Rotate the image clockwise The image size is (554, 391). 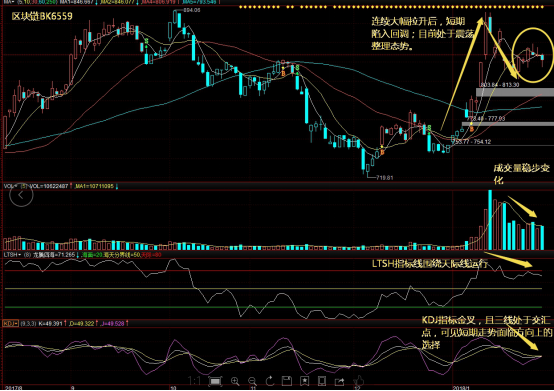(270, 381)
